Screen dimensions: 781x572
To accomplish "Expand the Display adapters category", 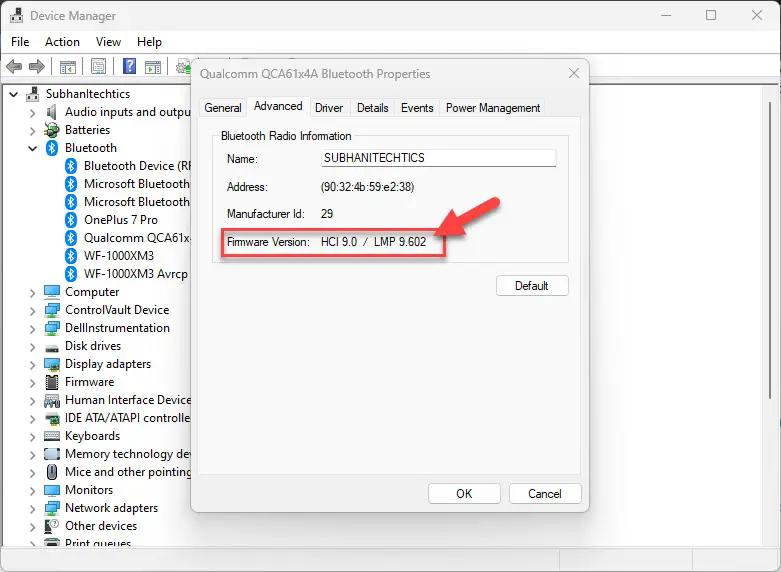I will point(33,365).
